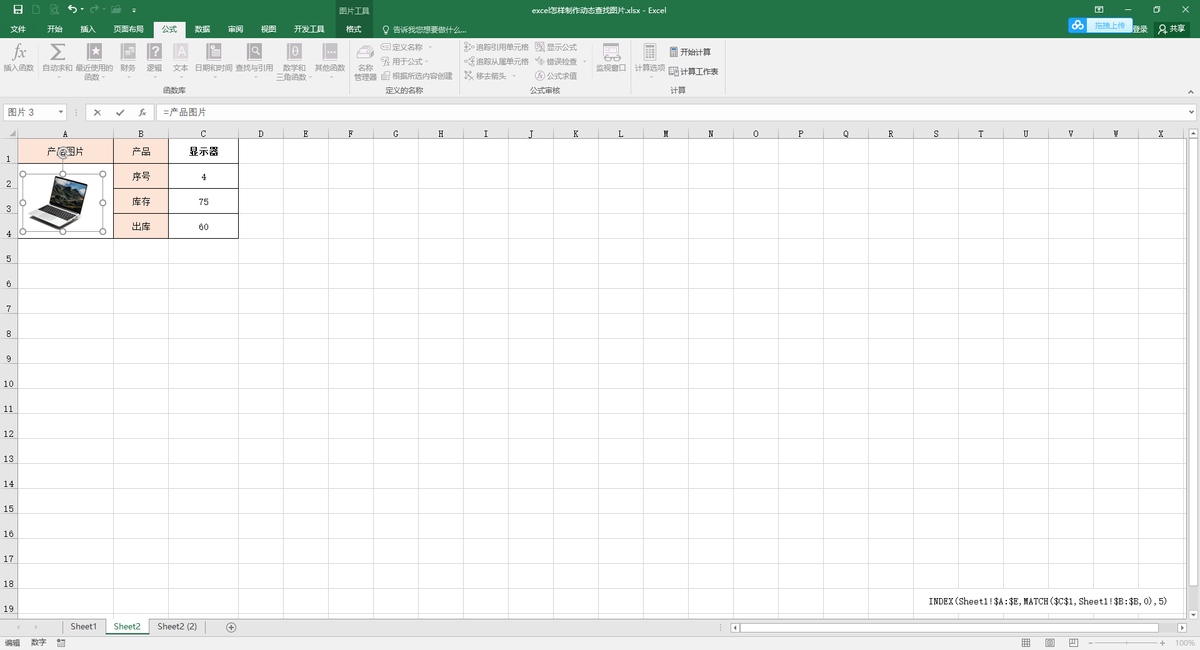Click the Share (共享) button

(x=1171, y=29)
